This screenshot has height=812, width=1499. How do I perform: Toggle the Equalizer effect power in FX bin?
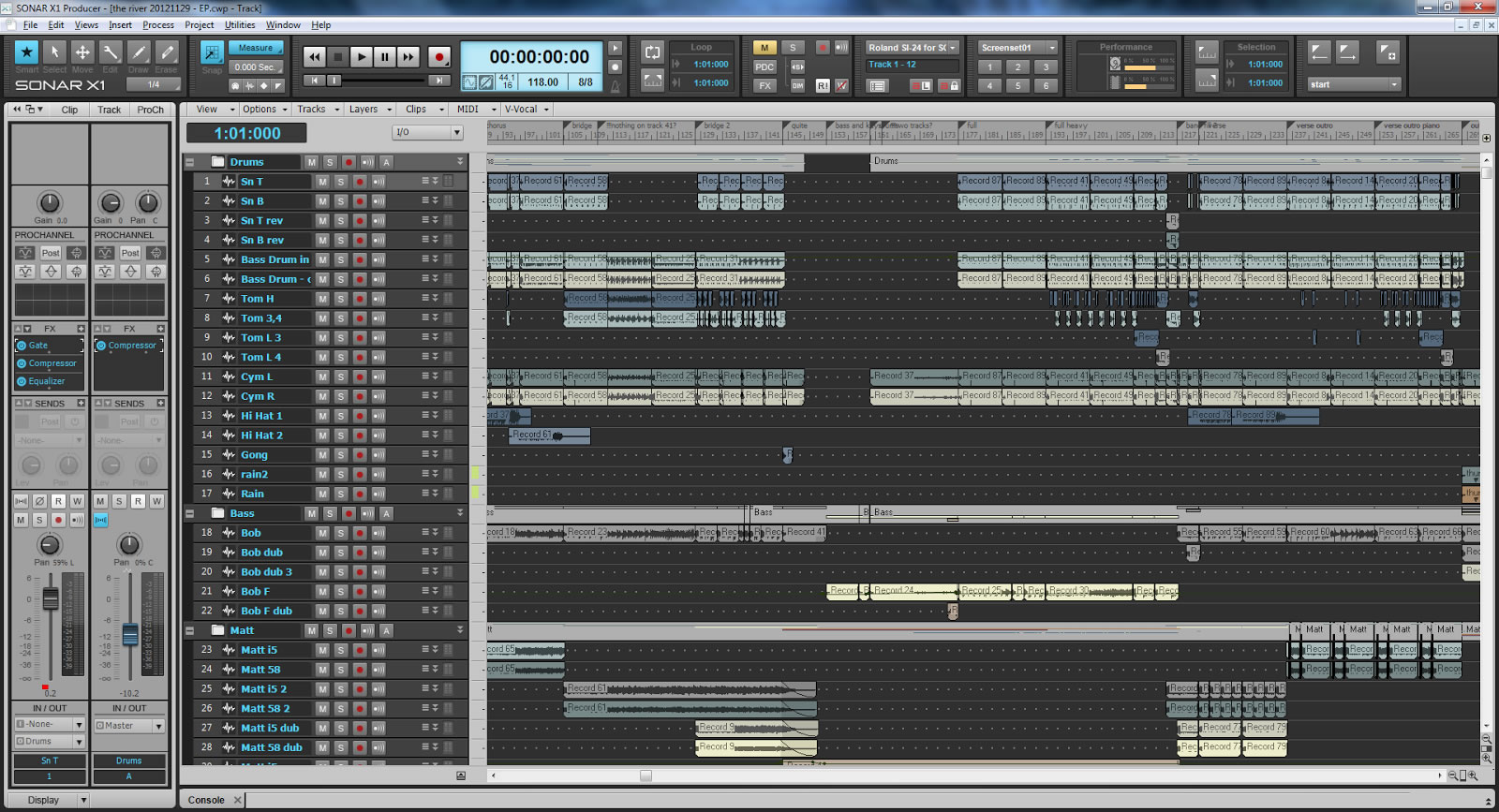pos(22,381)
